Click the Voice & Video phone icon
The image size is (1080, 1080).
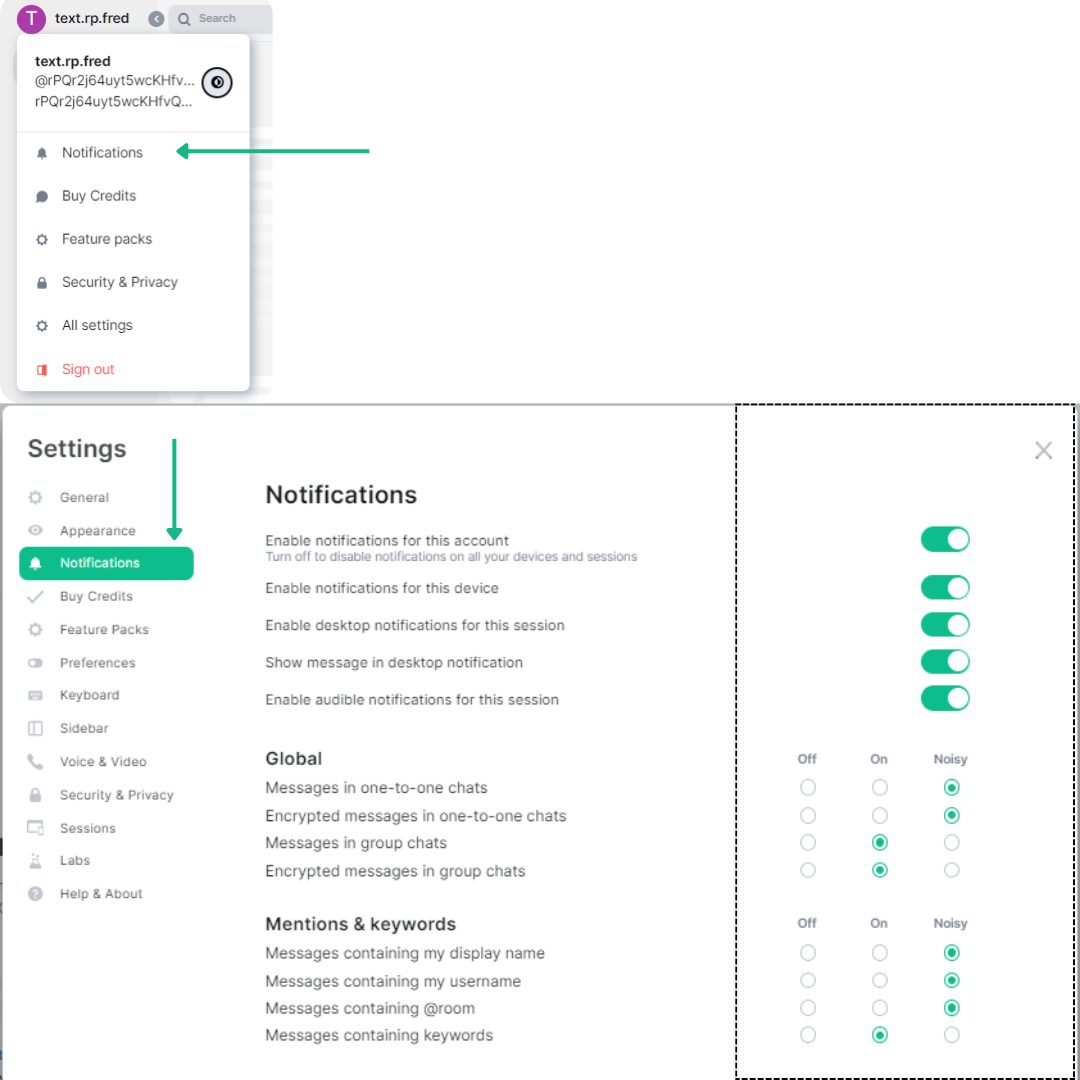click(x=36, y=762)
